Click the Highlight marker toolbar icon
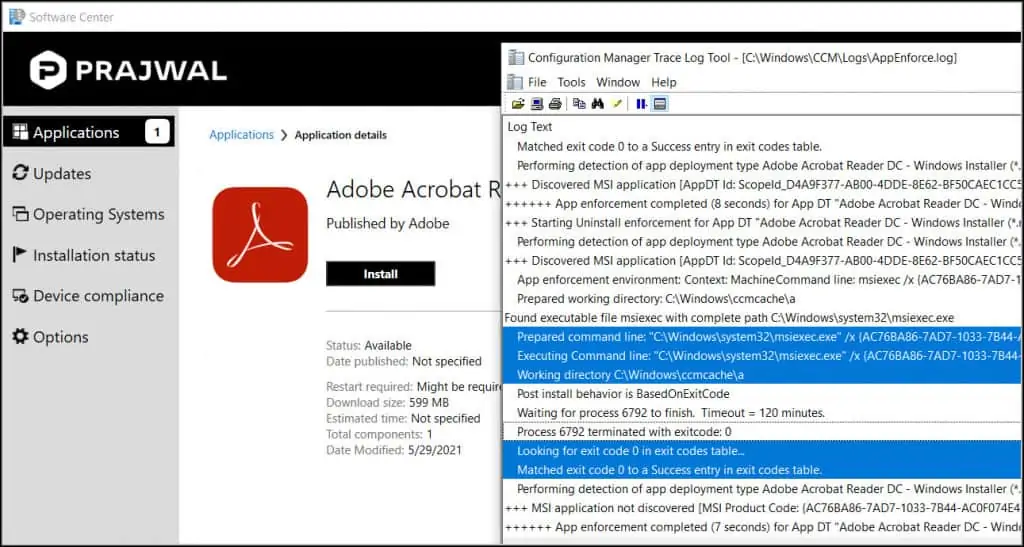 [x=616, y=104]
